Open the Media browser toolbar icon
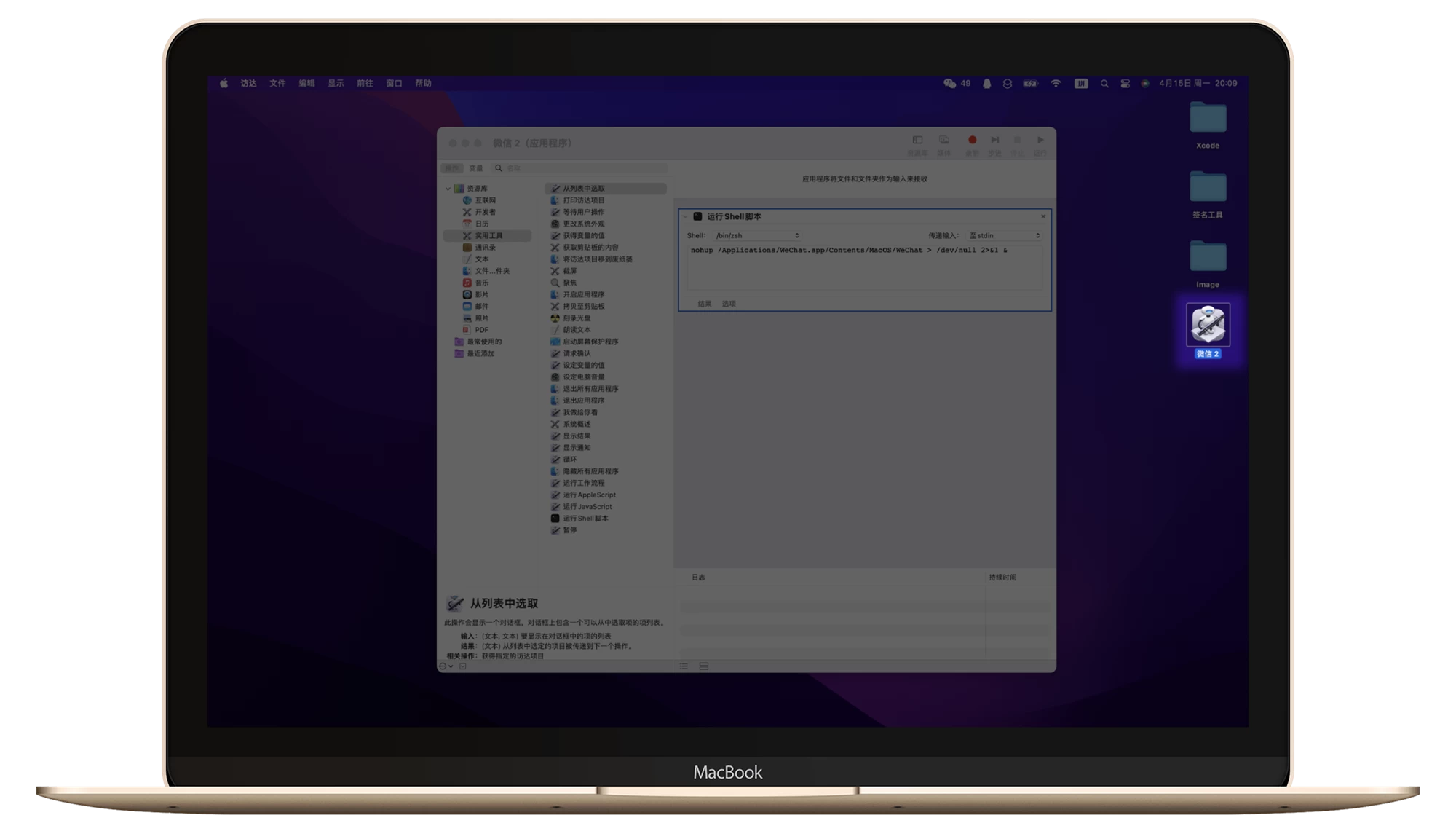Screen dimensions: 1456x823 pyautogui.click(x=943, y=140)
